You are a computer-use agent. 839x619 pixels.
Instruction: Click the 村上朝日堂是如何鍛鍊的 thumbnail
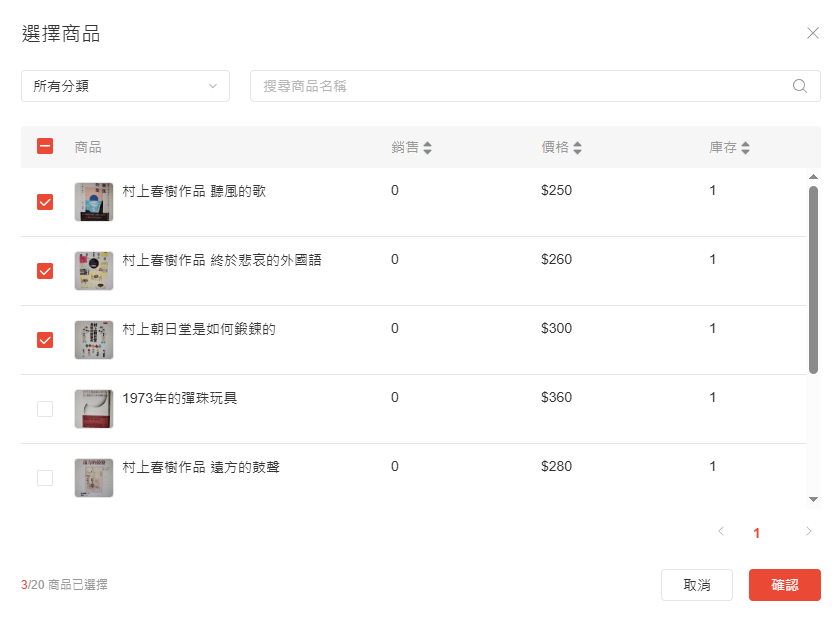(x=94, y=340)
